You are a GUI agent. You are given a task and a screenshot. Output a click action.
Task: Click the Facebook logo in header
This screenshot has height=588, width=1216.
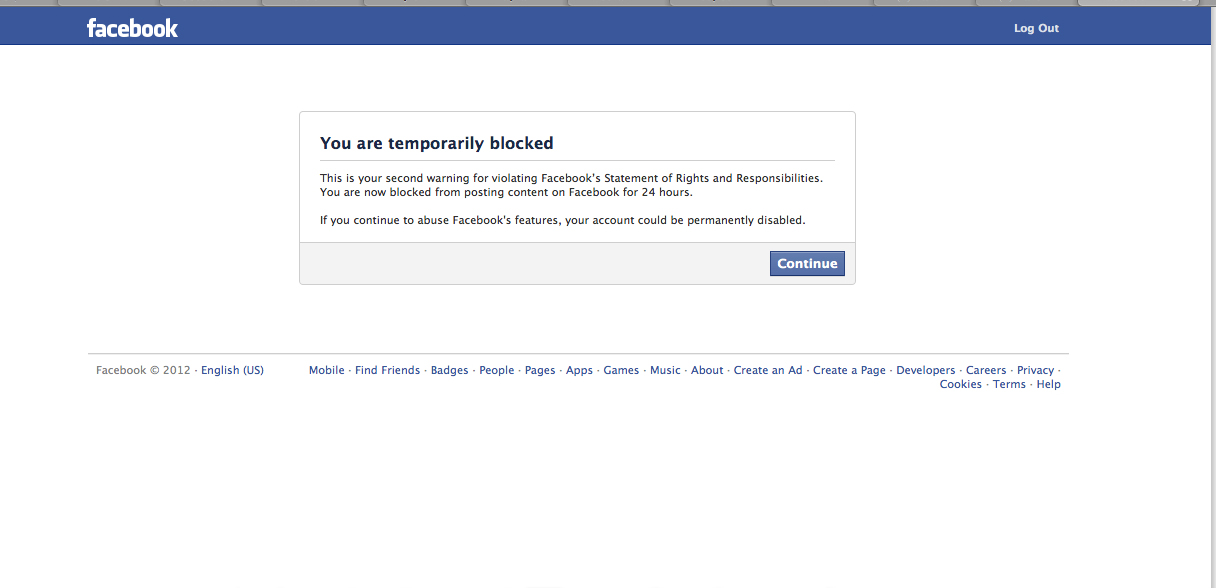pyautogui.click(x=132, y=28)
